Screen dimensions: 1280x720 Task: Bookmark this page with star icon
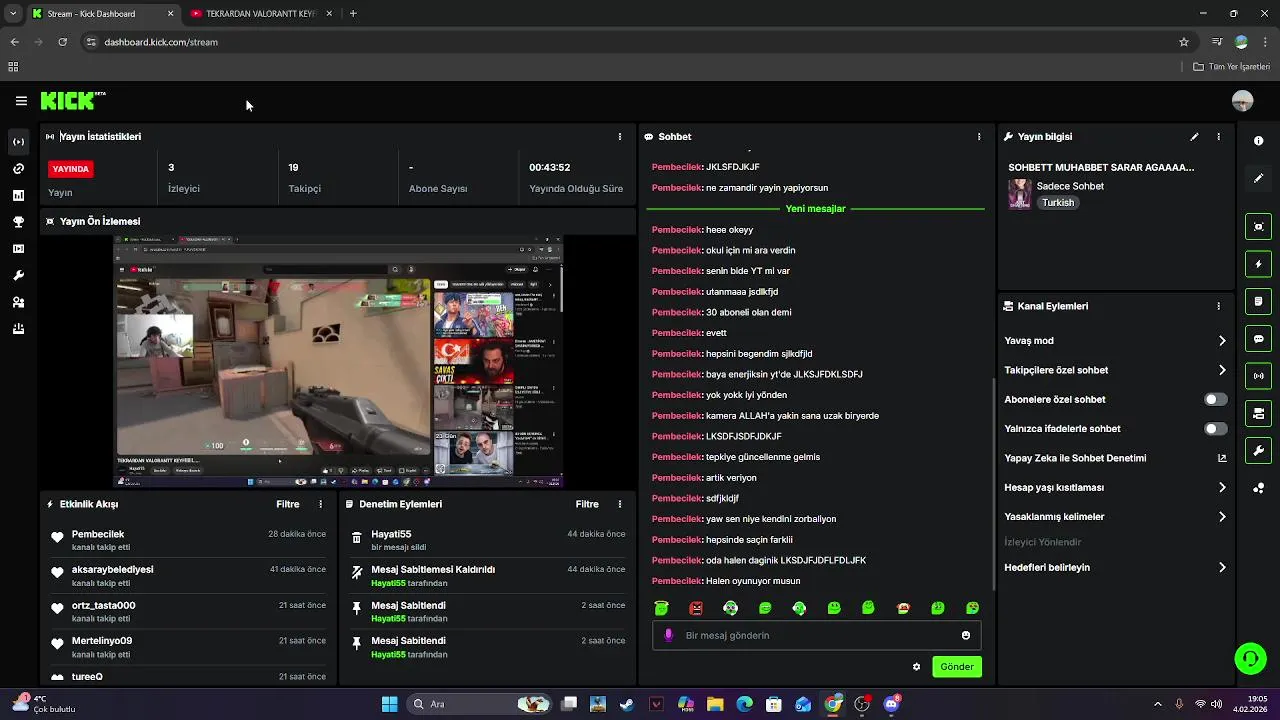tap(1184, 42)
